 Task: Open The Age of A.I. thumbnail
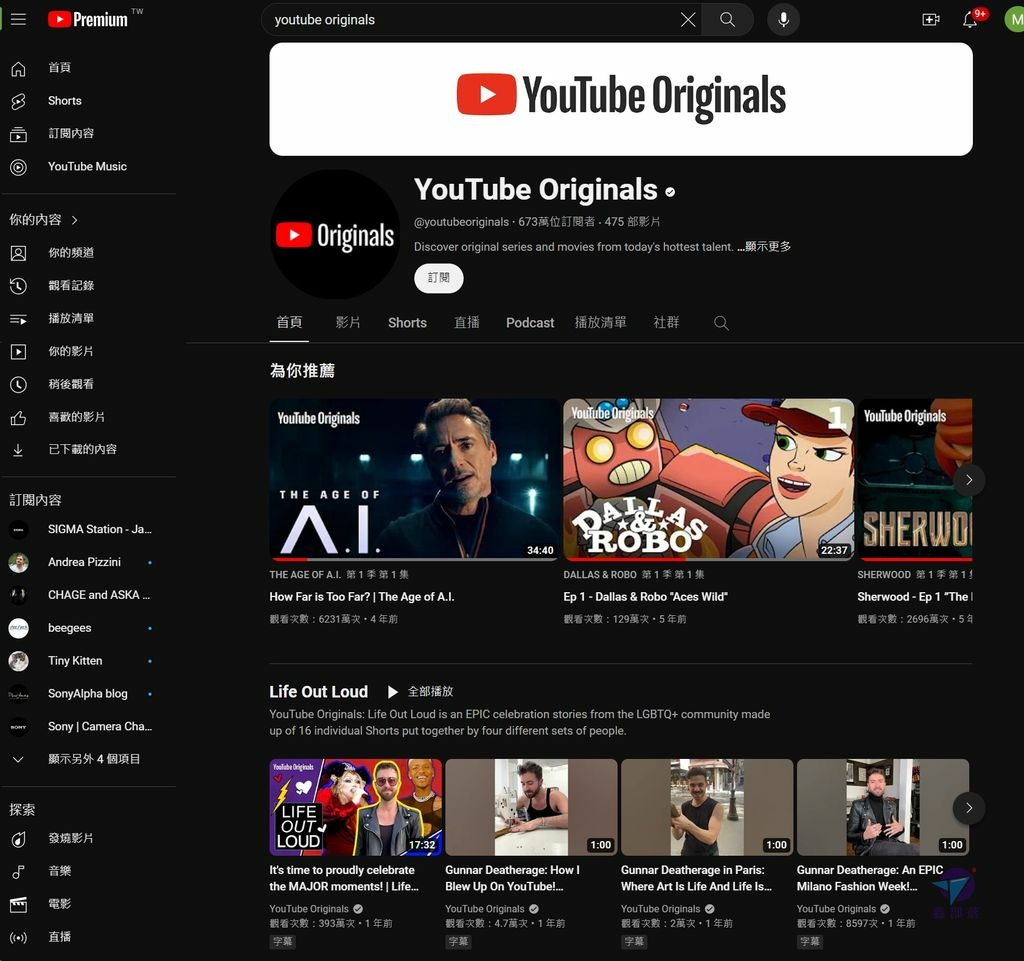[414, 480]
